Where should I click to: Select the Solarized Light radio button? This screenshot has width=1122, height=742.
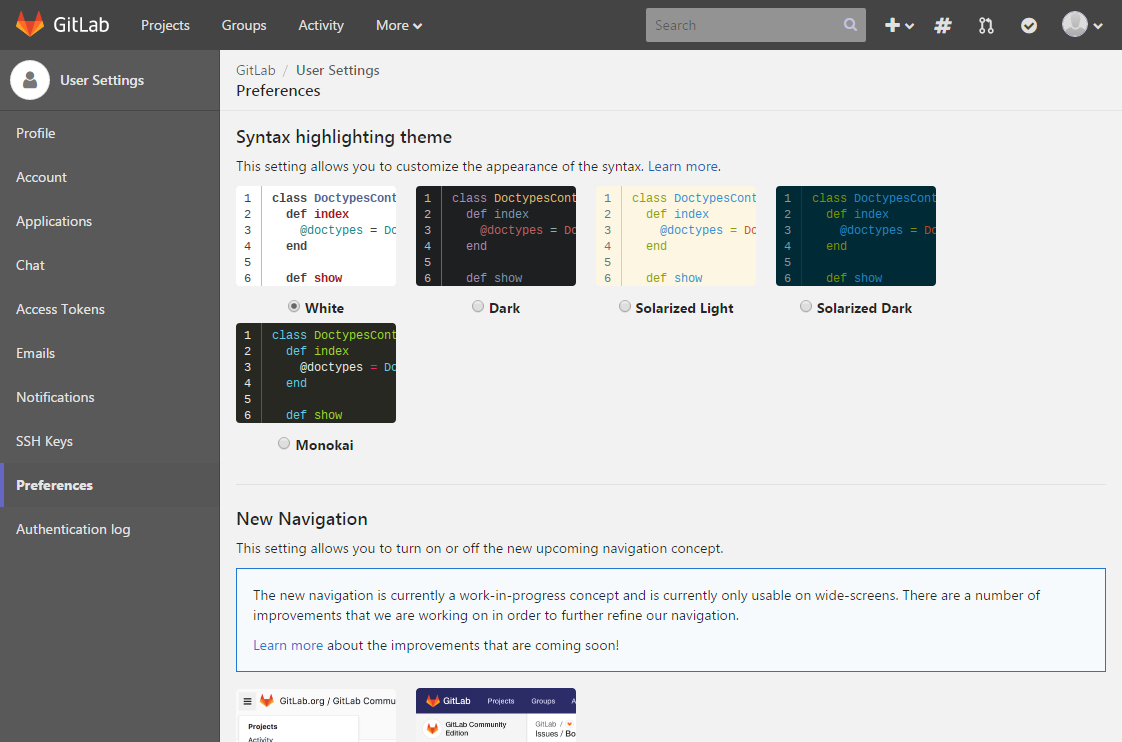pos(625,307)
